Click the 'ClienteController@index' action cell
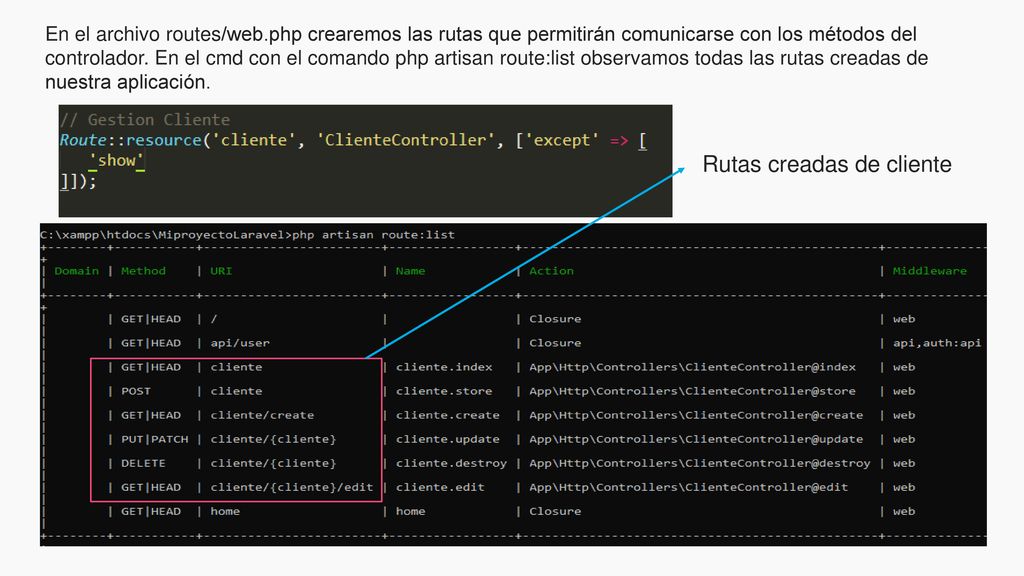1024x576 pixels. point(692,367)
